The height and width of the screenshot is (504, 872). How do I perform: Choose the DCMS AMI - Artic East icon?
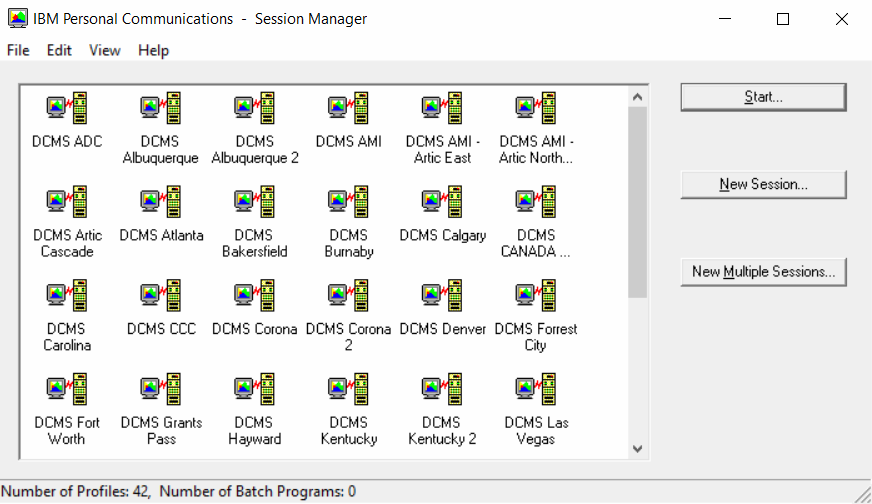(x=442, y=108)
